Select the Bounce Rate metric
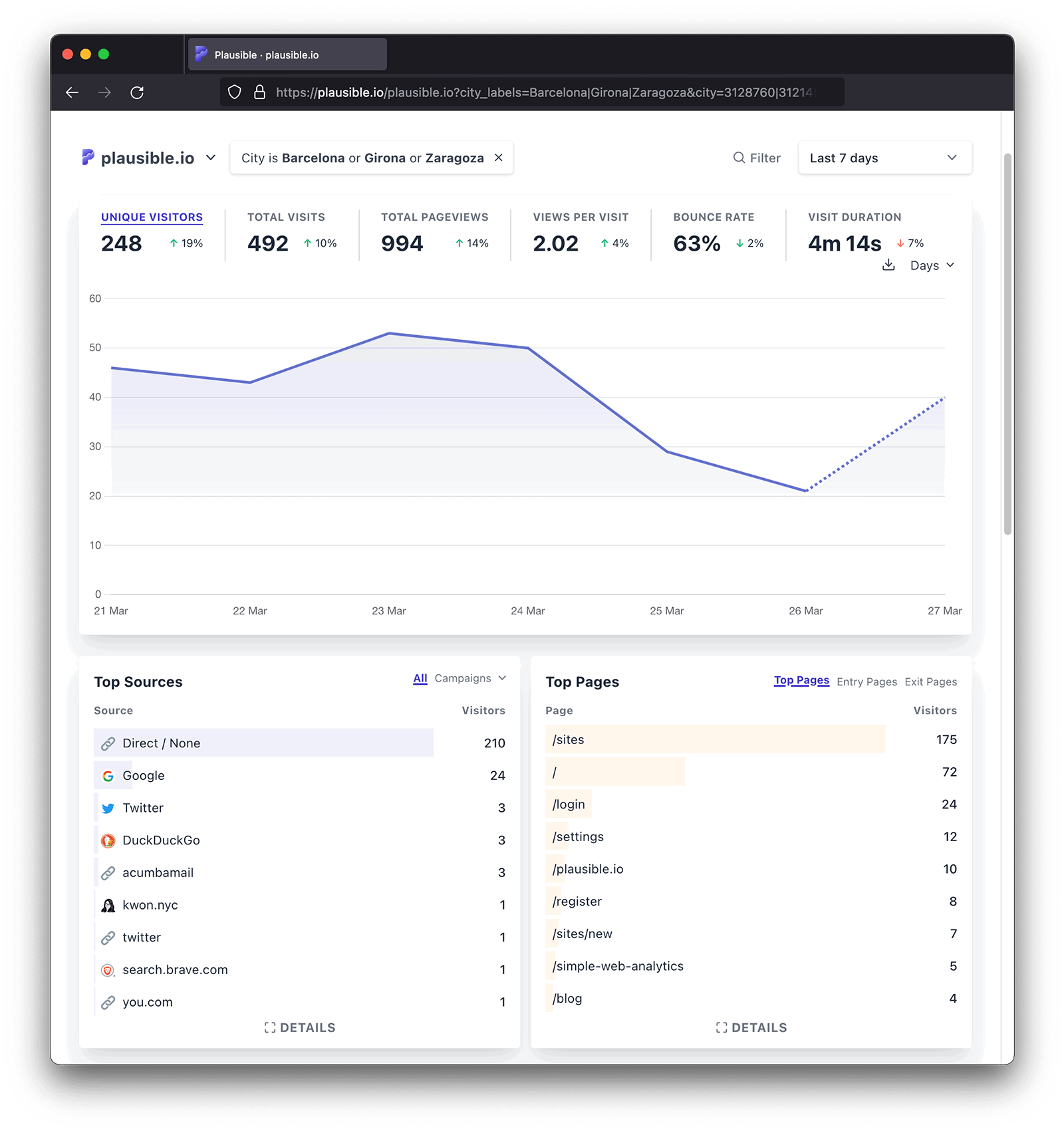 point(714,217)
